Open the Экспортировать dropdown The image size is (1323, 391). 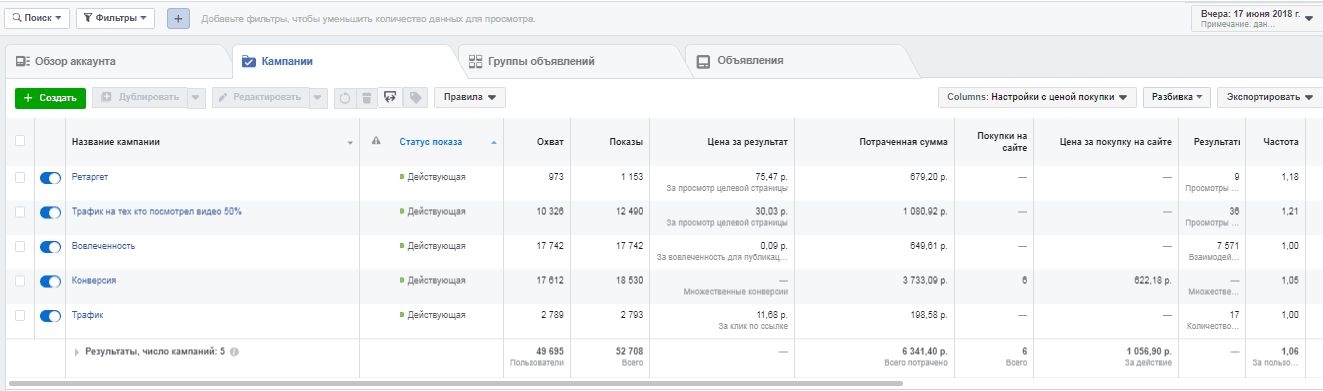point(1270,98)
